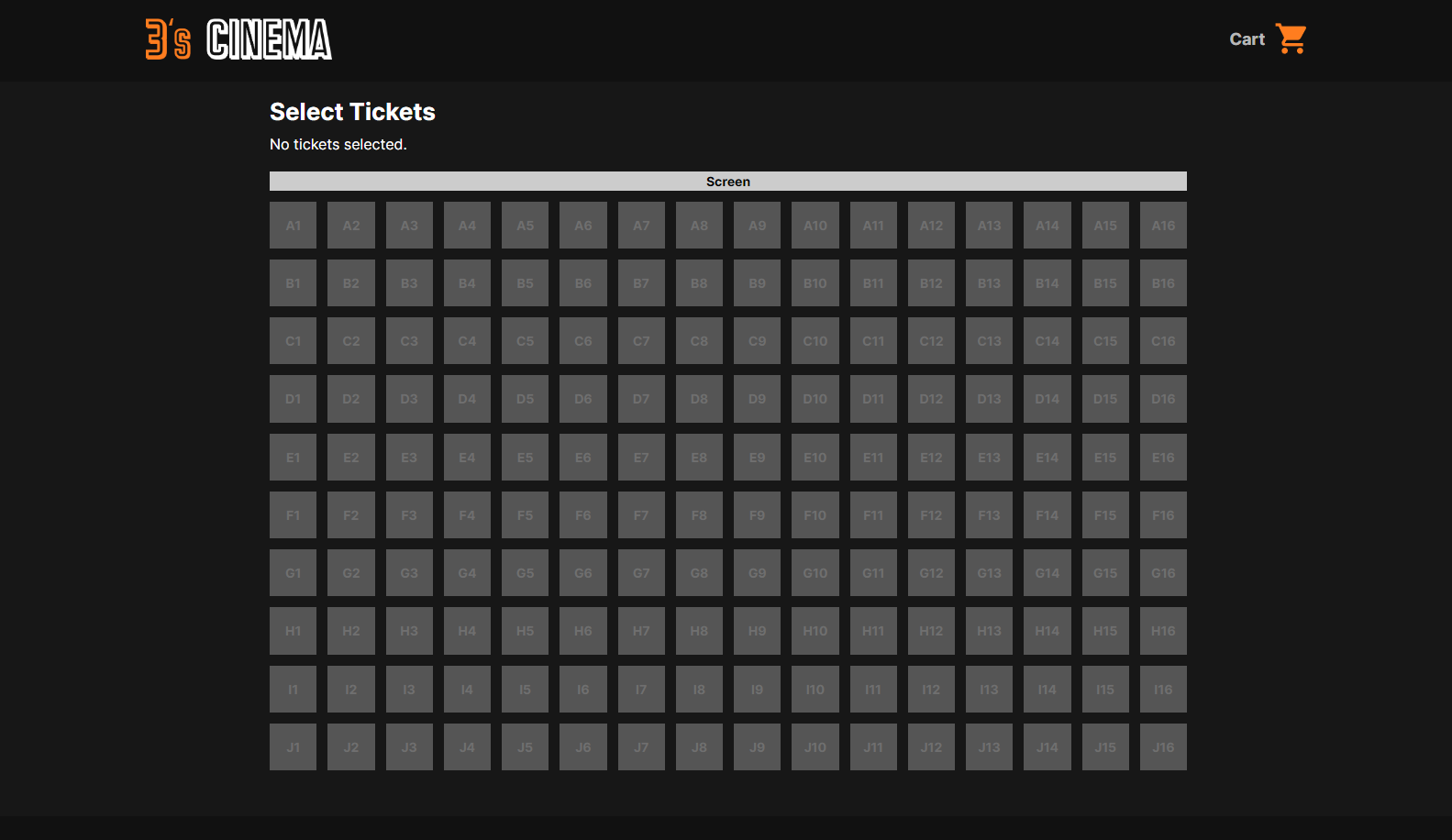Choose seat I1
Viewport: 1452px width, 840px height.
pos(293,690)
